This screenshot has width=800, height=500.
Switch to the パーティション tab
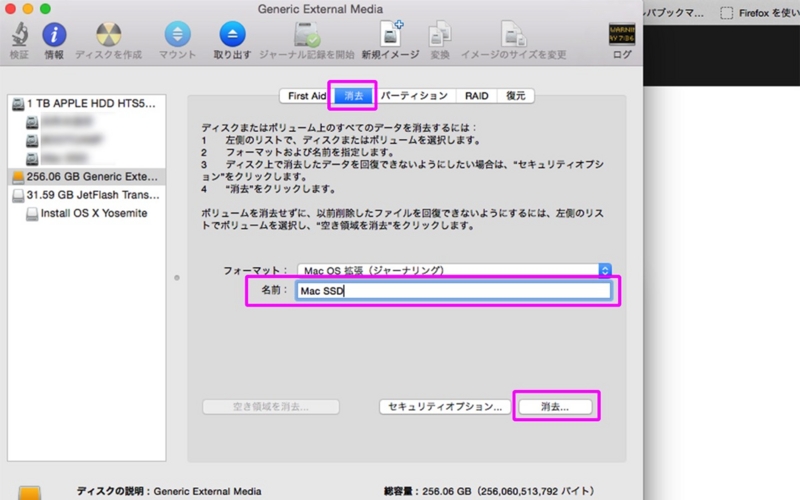click(414, 96)
